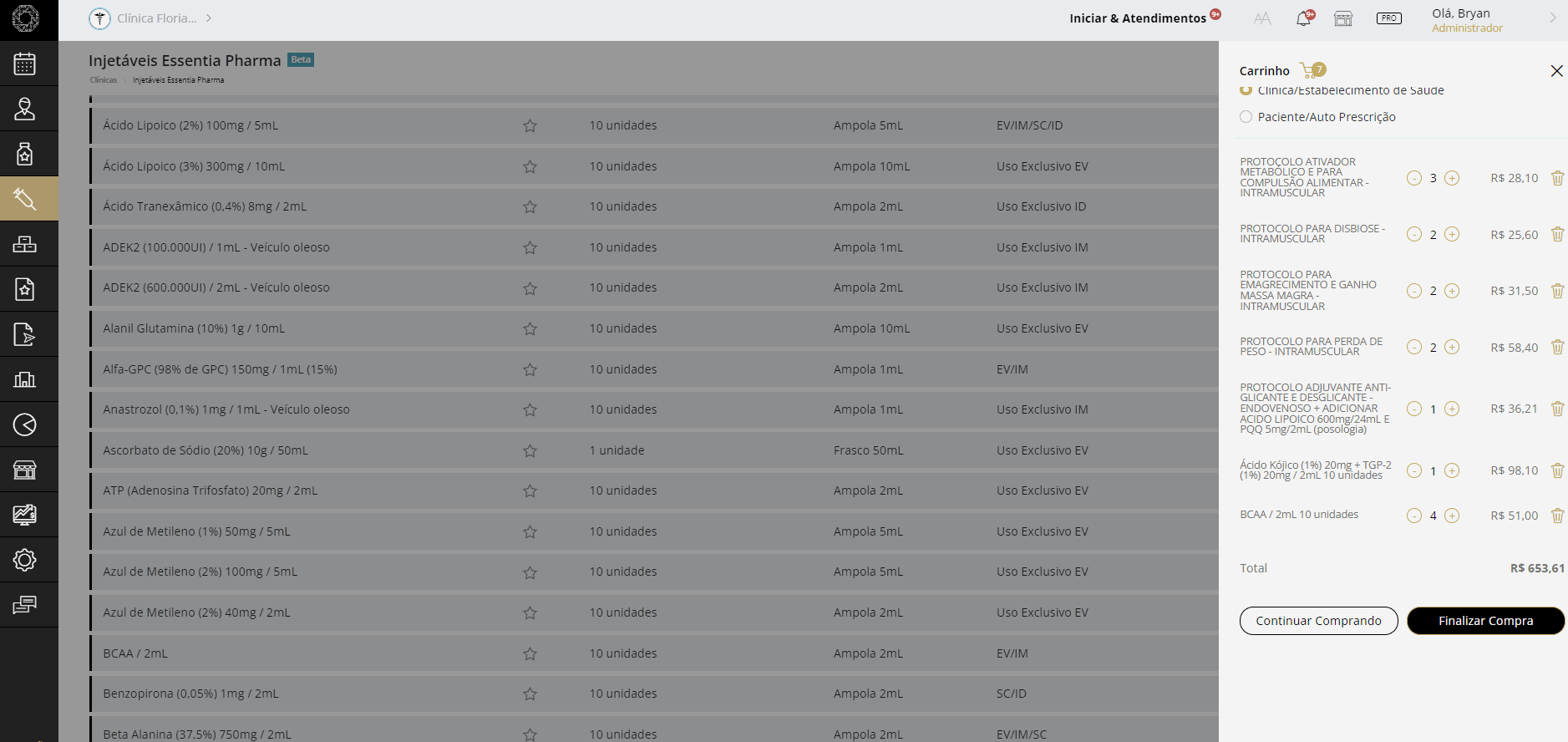Delete BCAA / 2mL from cart

pos(1557,516)
